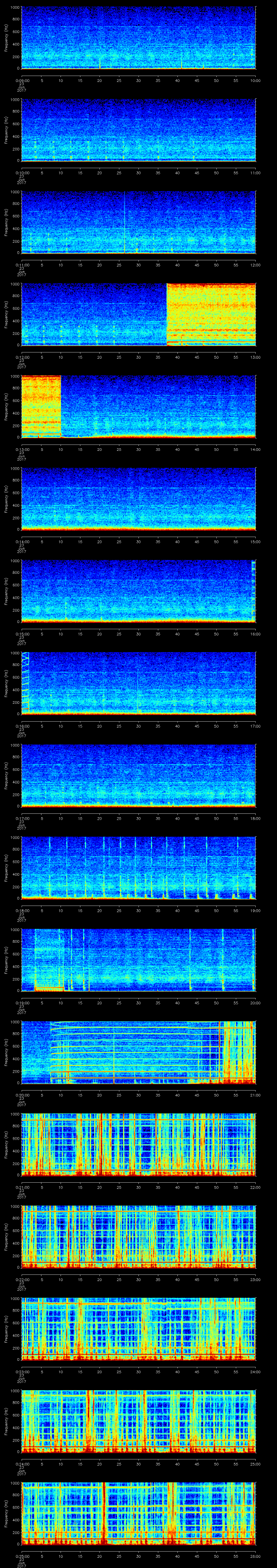Image resolution: width=277 pixels, height=1568 pixels.
Task: Click the loud orange block starting the 0:13:00 spectrogram
Action: click(41, 406)
